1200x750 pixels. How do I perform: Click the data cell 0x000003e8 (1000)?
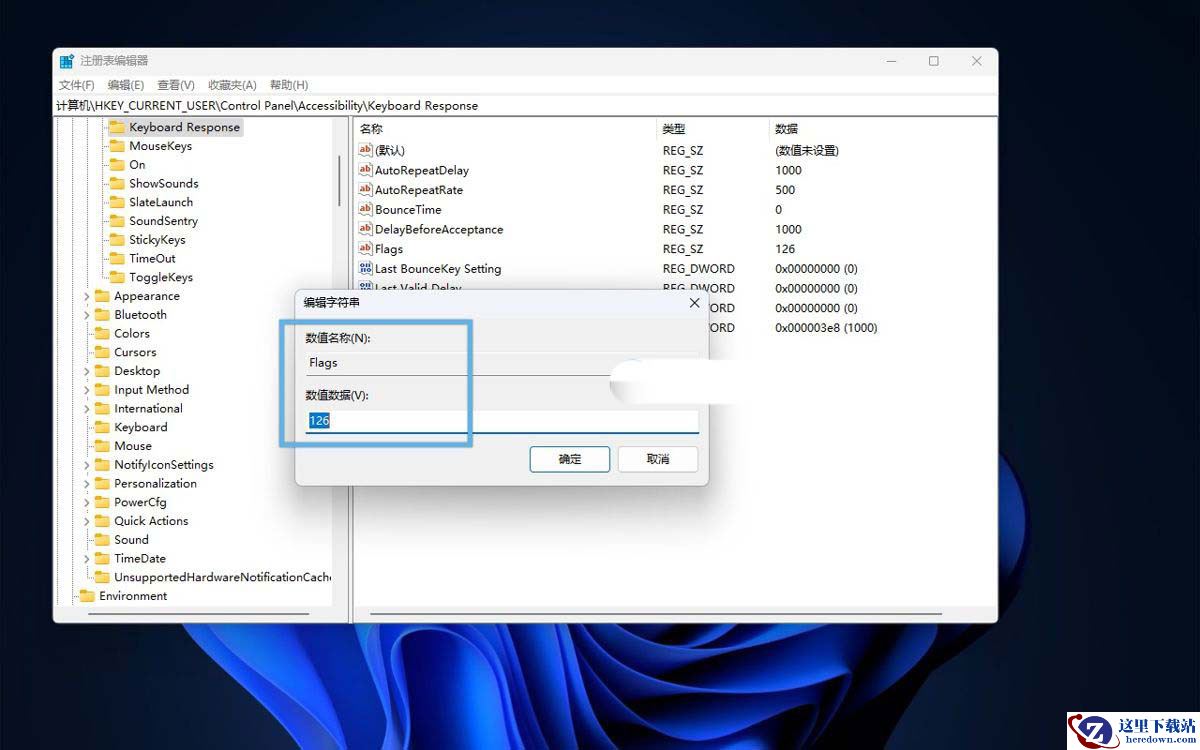tap(826, 327)
